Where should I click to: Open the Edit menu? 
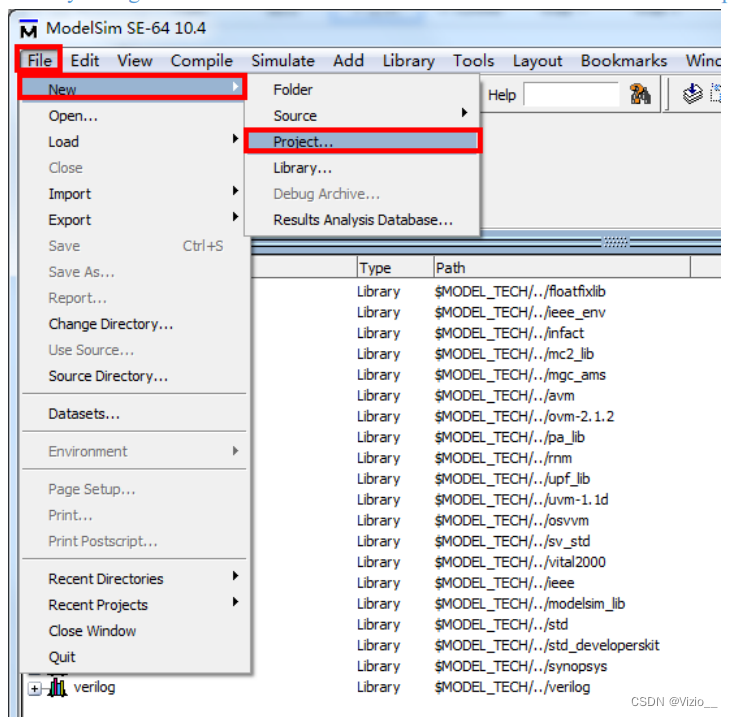85,60
